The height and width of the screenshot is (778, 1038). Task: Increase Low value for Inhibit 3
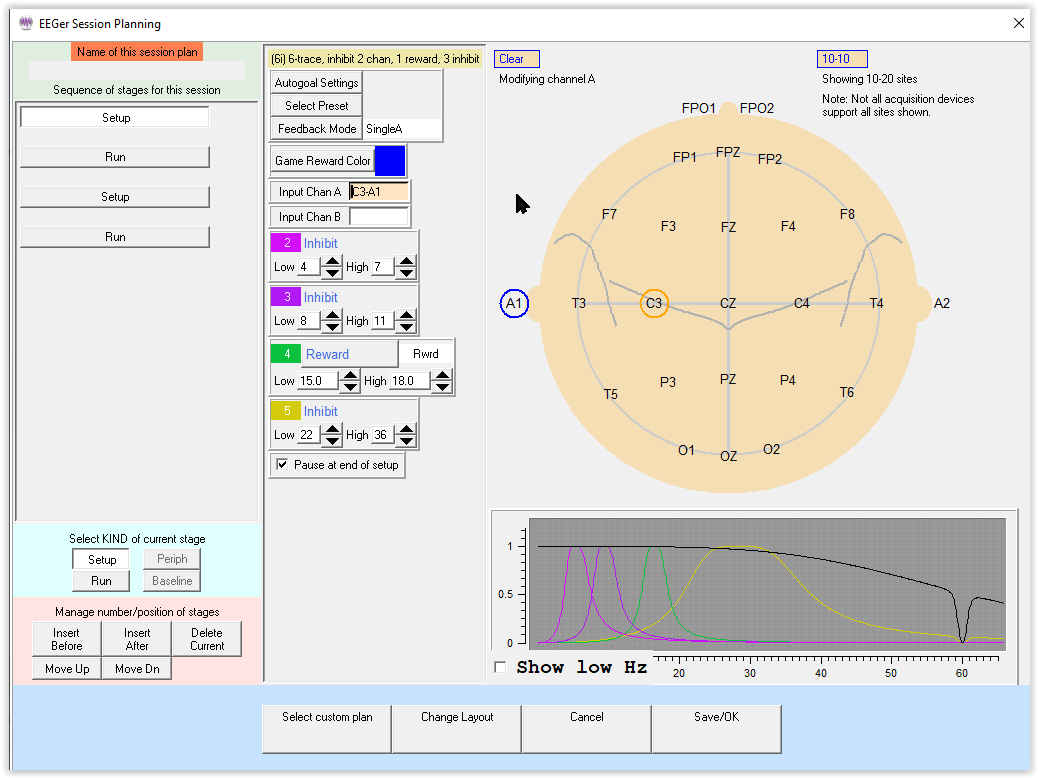(332, 315)
